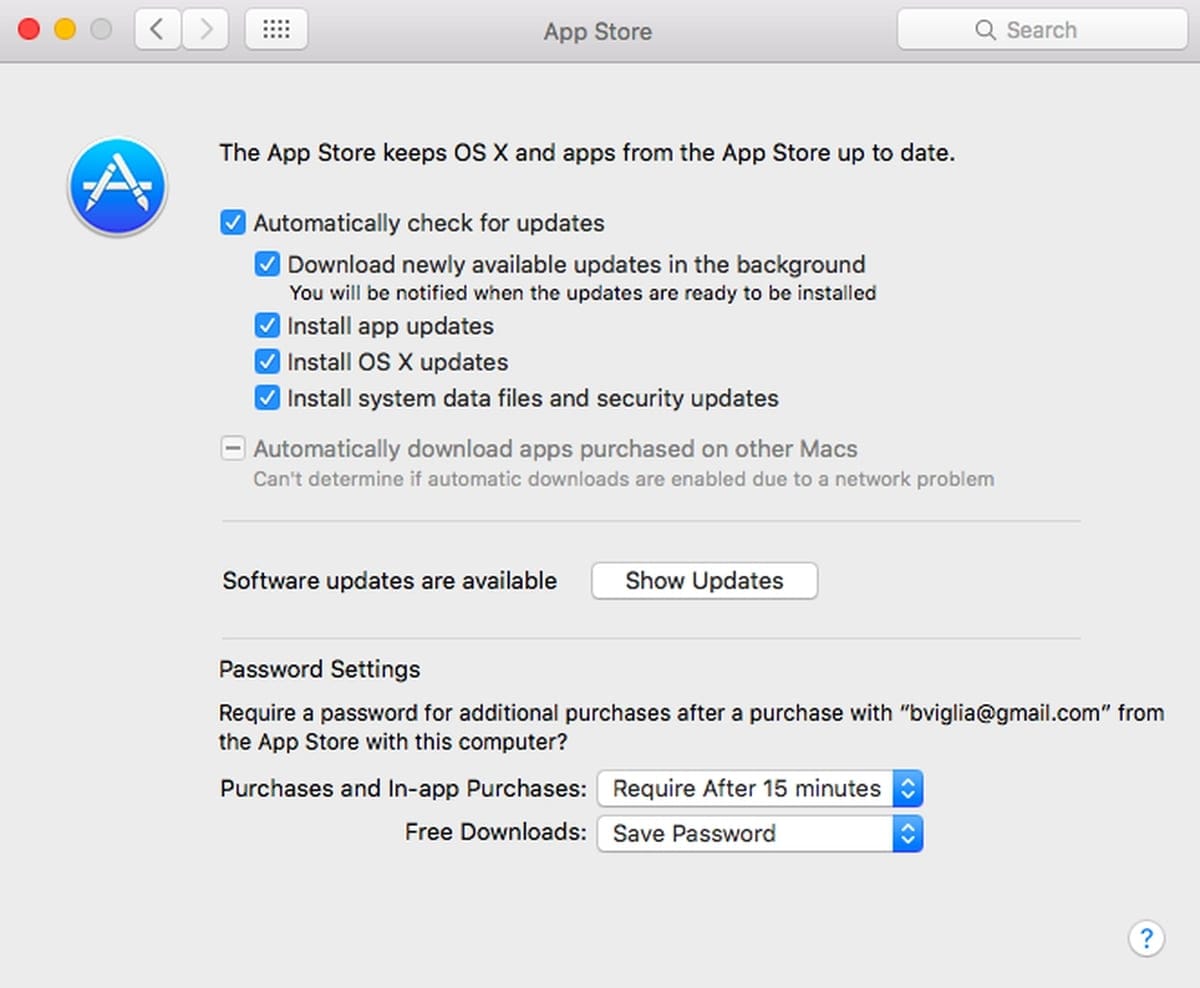Toggle Download newly available updates in background

tap(267, 264)
